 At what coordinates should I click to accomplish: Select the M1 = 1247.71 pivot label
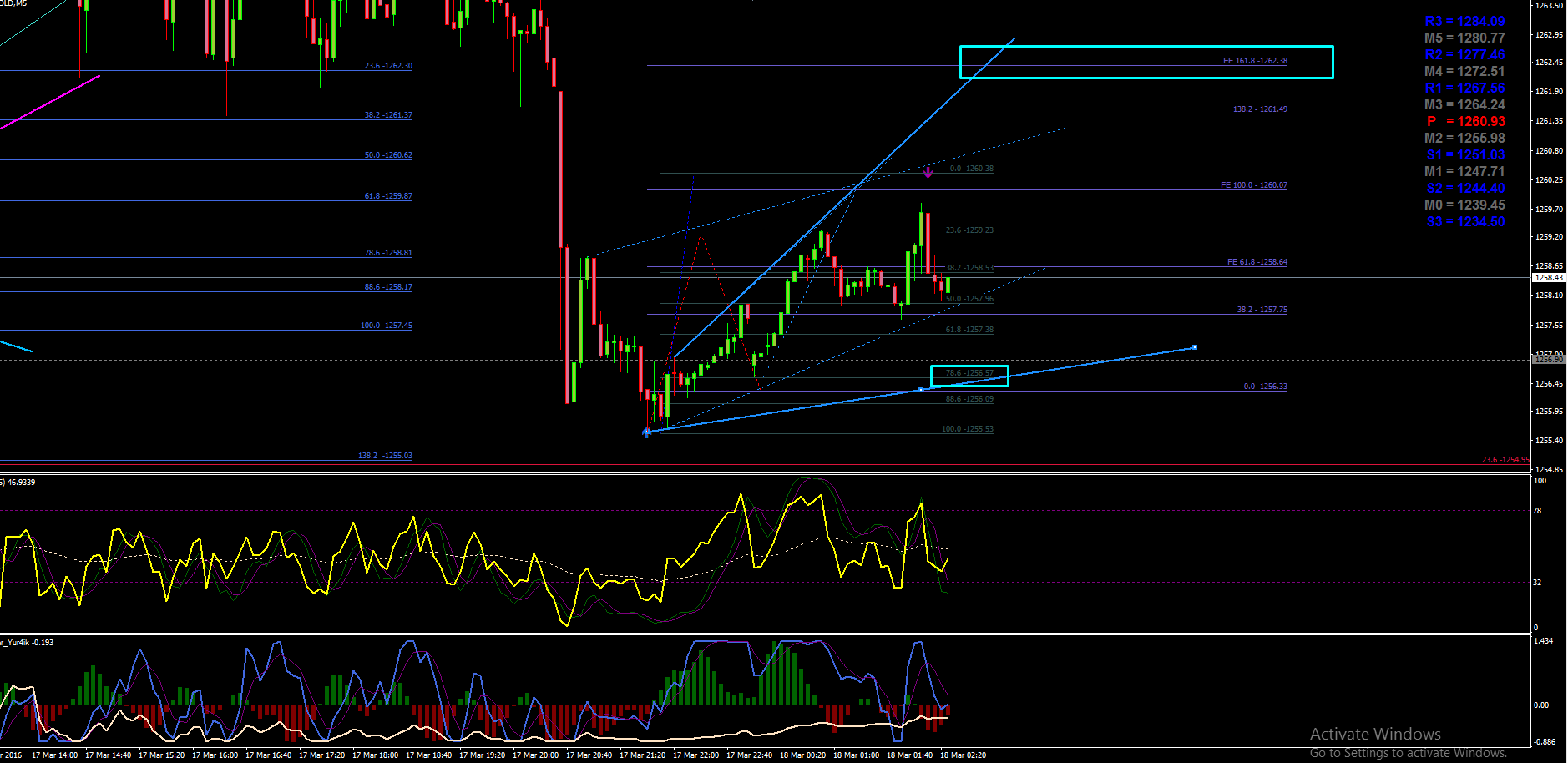pyautogui.click(x=1464, y=172)
